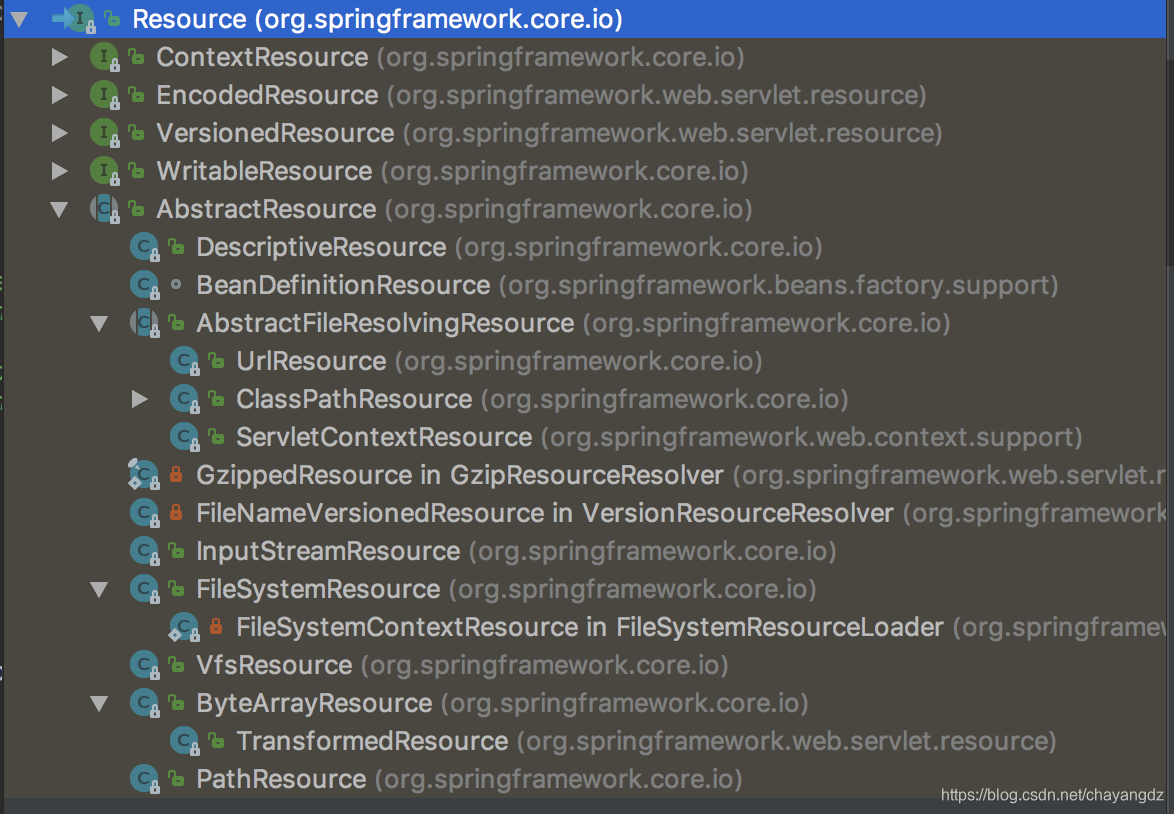Select the root Resource interface row
The width and height of the screenshot is (1174, 814).
[377, 19]
